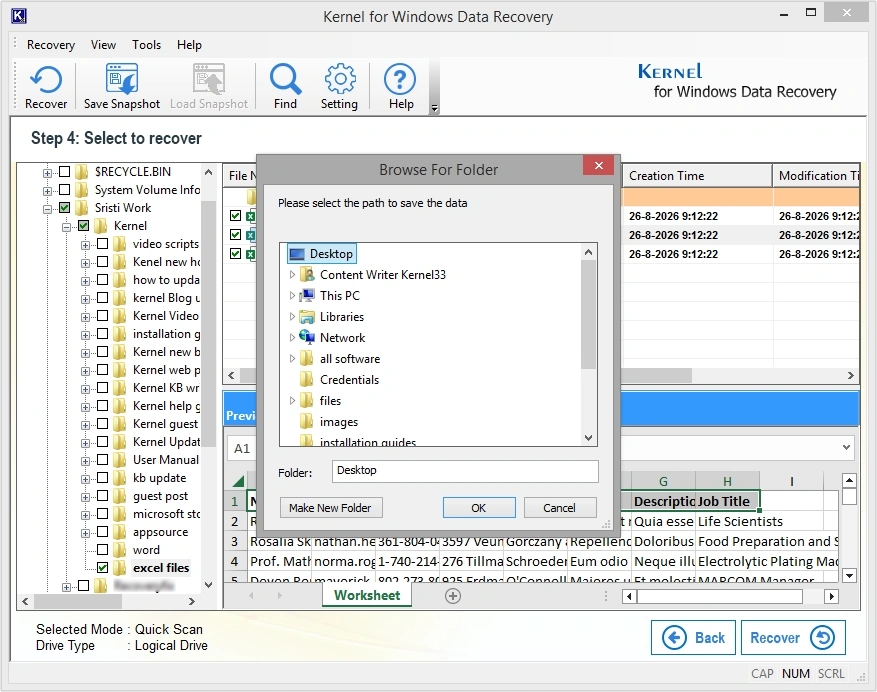Click the bottom Recover button
The width and height of the screenshot is (877, 692).
tap(793, 638)
